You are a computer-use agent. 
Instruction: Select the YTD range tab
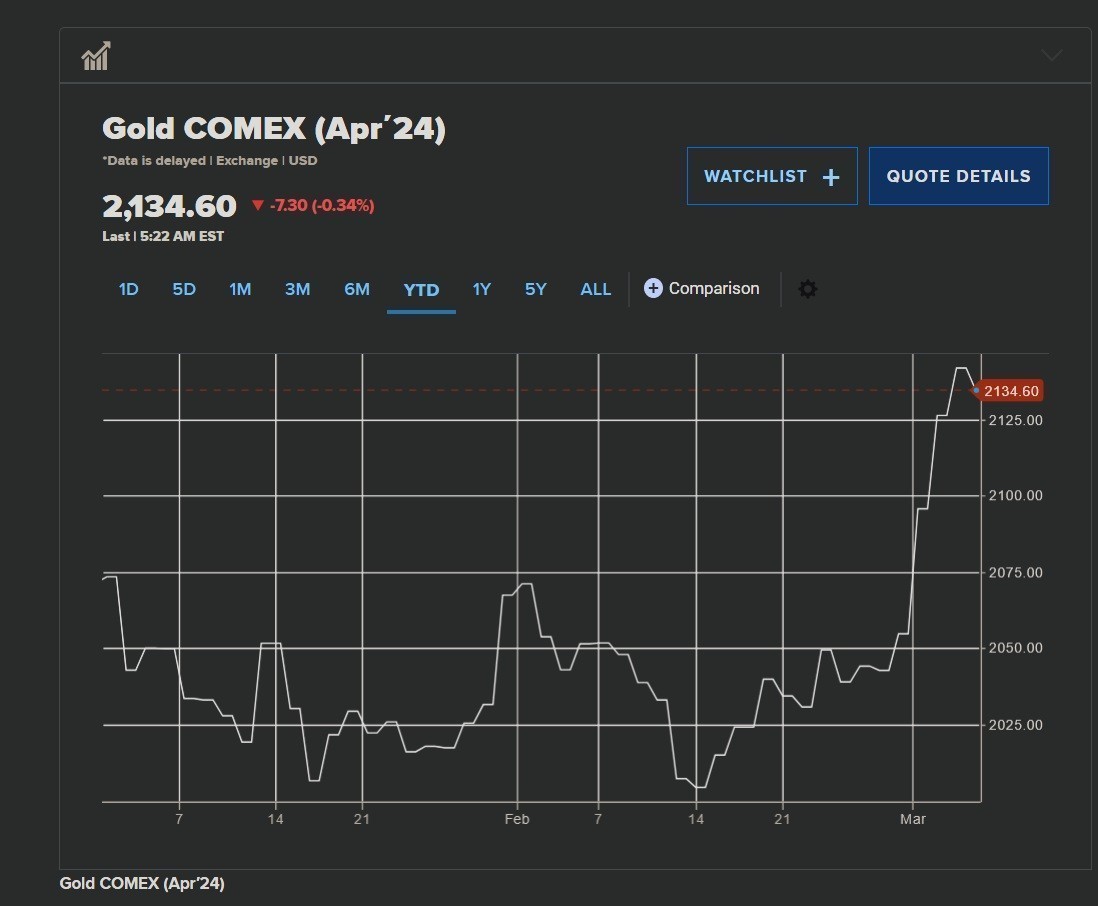click(x=421, y=290)
